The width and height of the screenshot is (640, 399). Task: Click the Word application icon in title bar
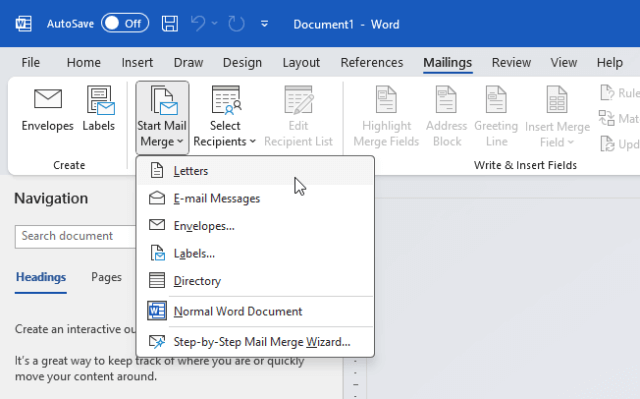click(24, 24)
